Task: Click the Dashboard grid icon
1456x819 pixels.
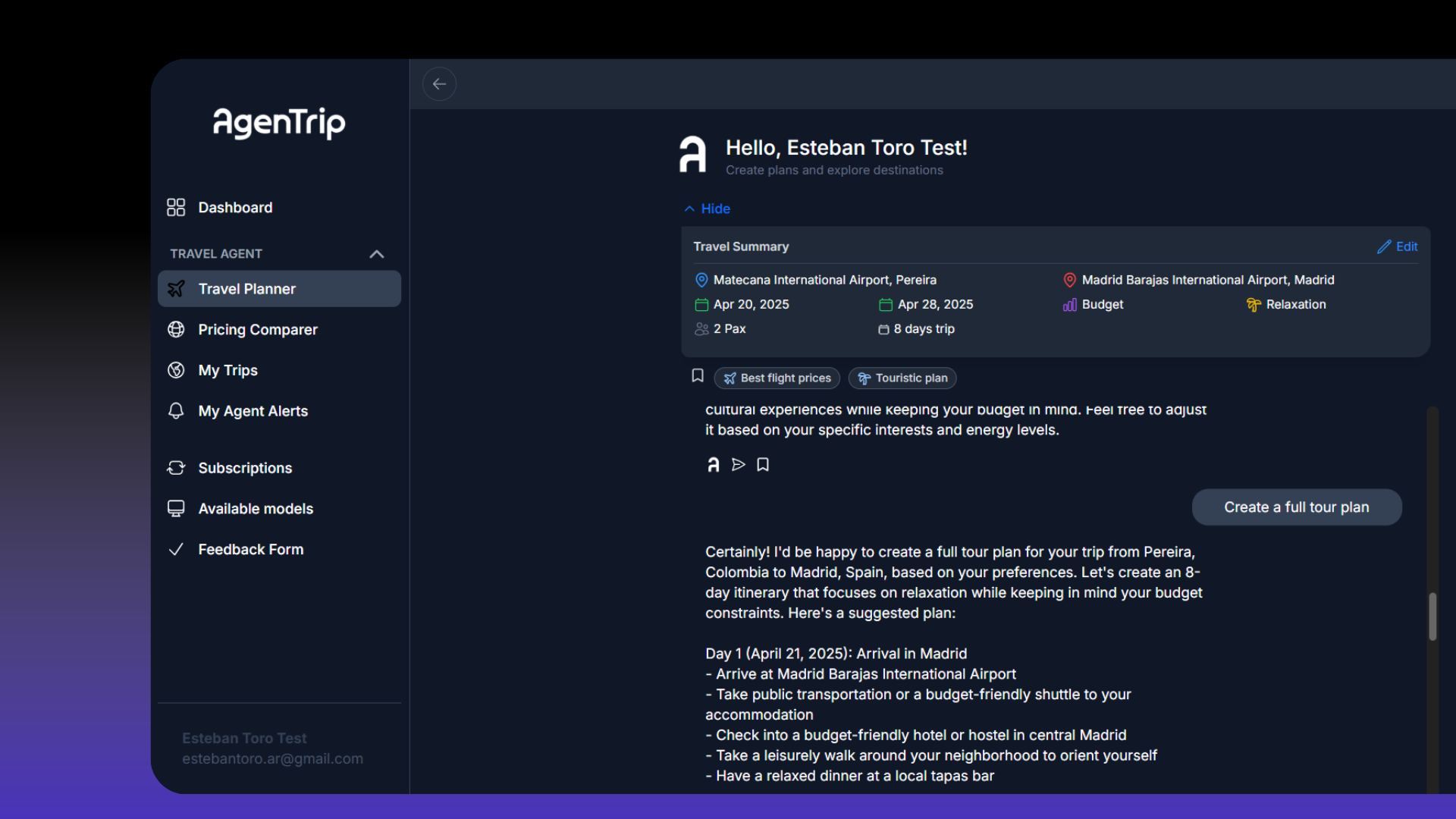Action: (176, 207)
